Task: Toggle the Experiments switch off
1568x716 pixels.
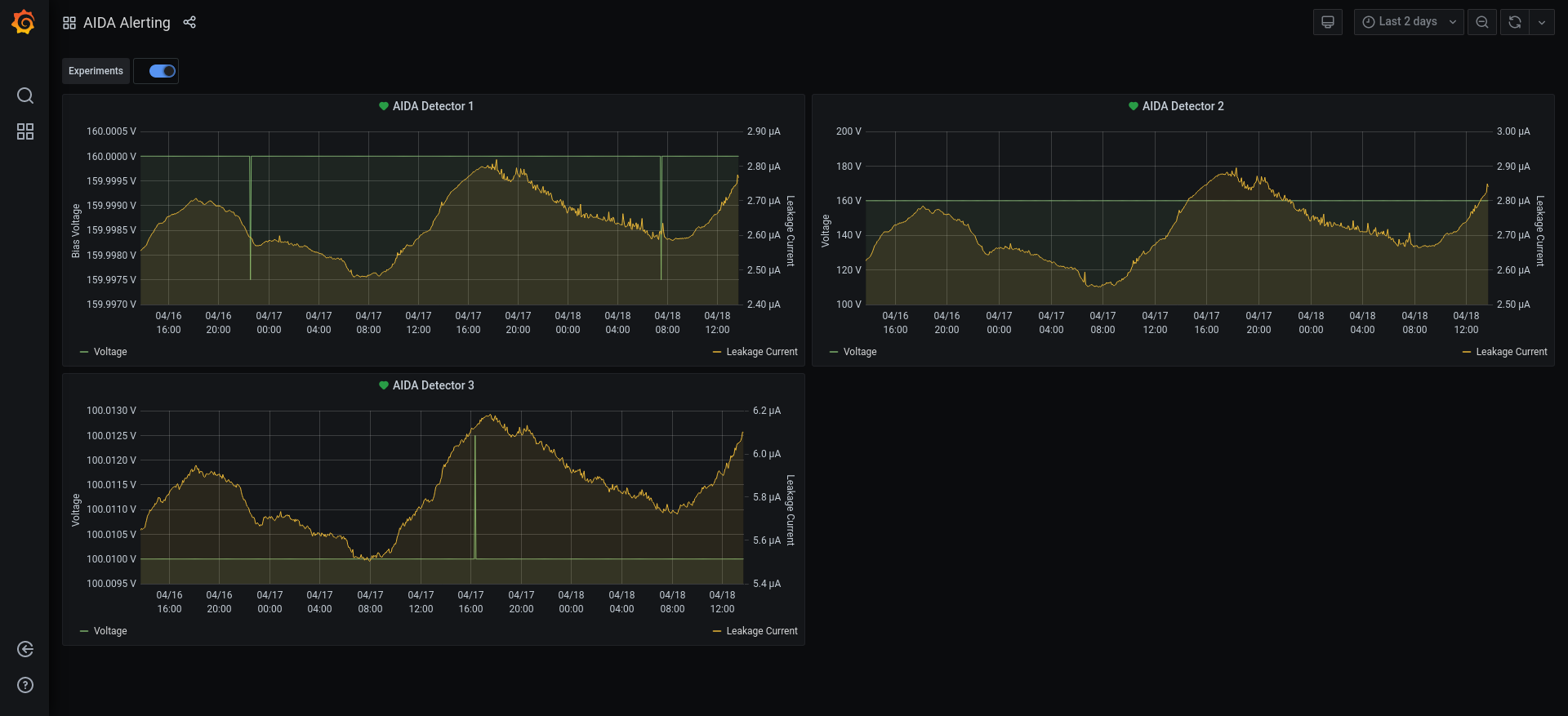Action: point(163,71)
